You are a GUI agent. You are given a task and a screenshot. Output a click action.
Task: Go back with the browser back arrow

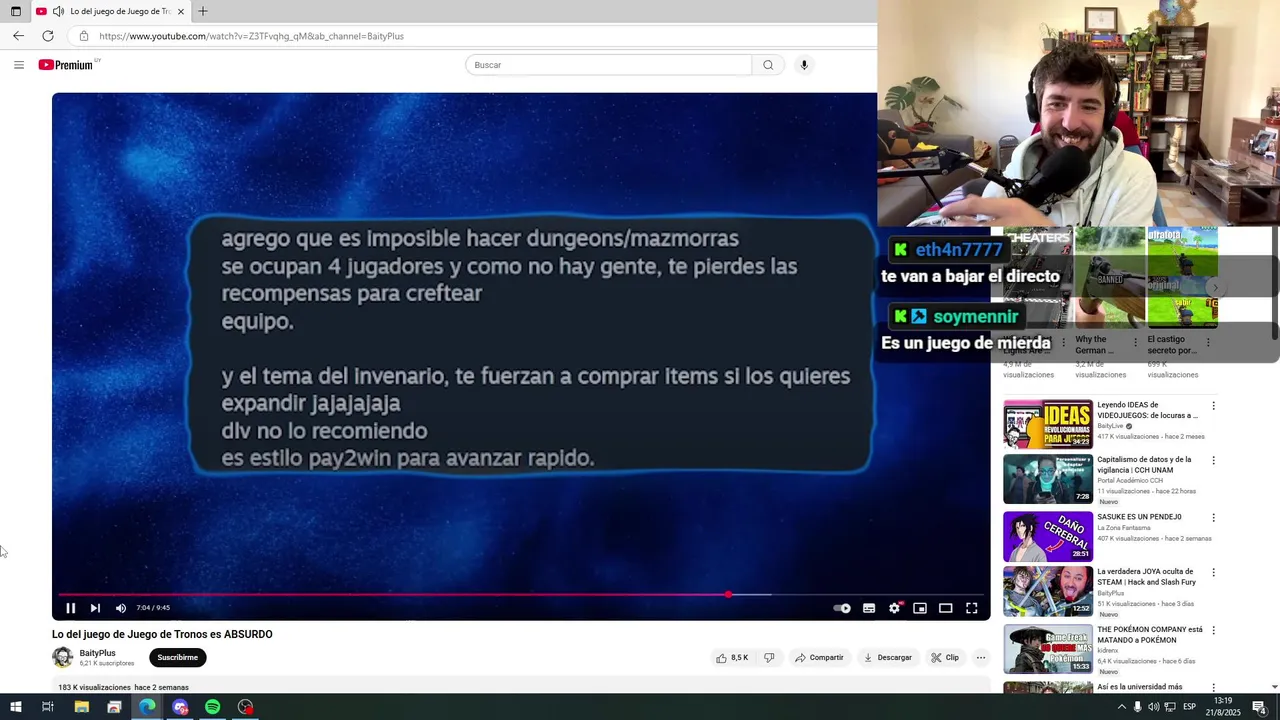tap(18, 36)
